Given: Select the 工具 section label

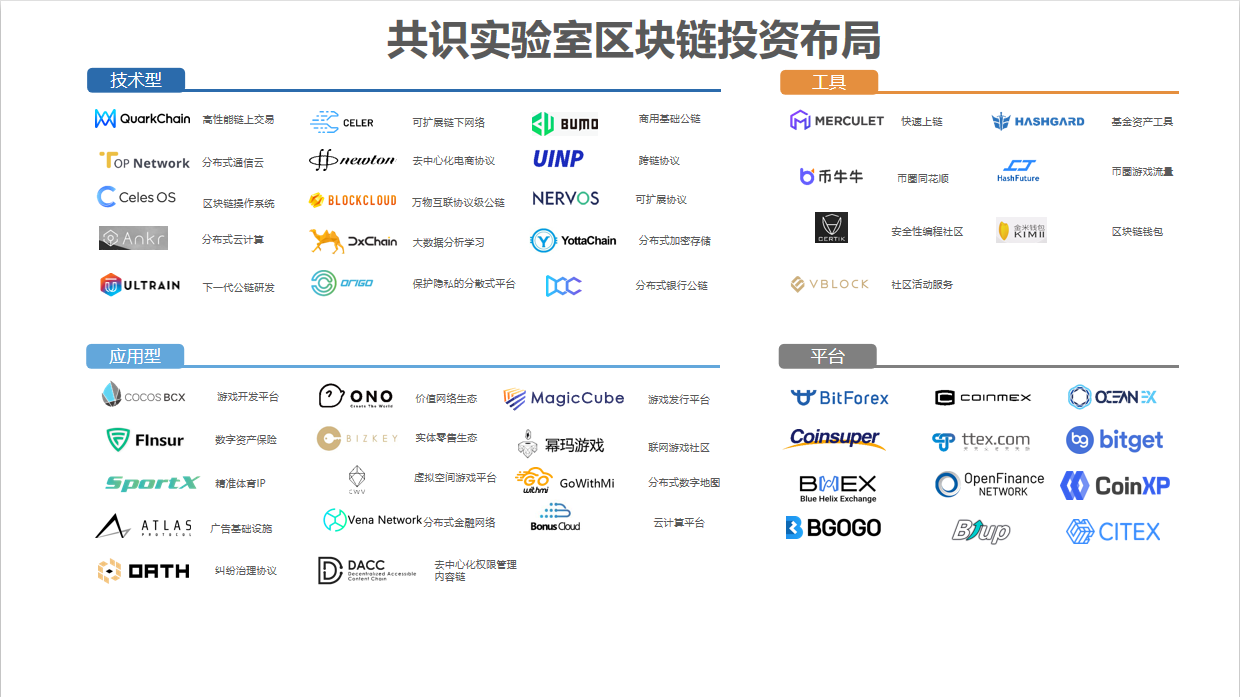Looking at the screenshot, I should click(x=829, y=82).
